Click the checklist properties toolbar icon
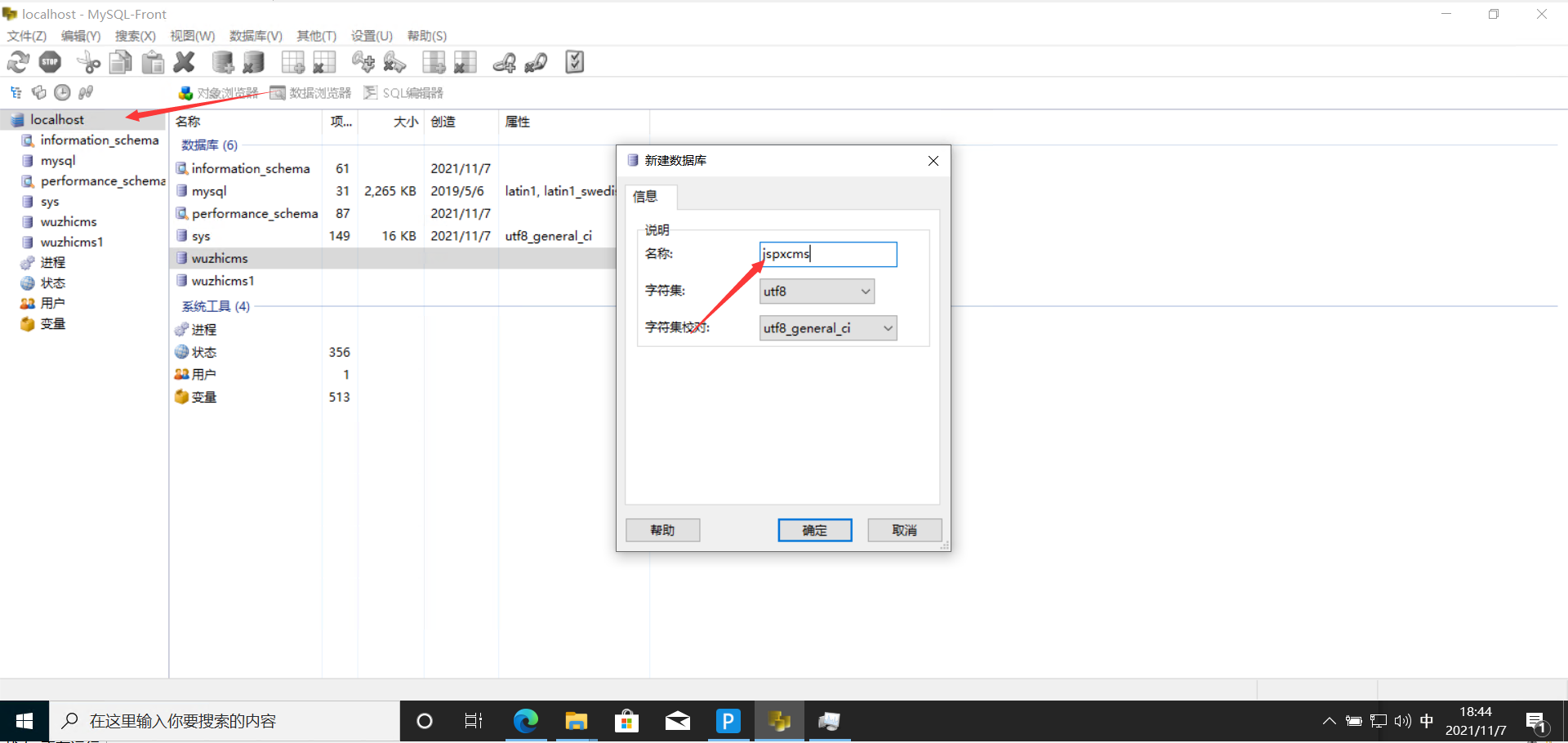 [574, 62]
